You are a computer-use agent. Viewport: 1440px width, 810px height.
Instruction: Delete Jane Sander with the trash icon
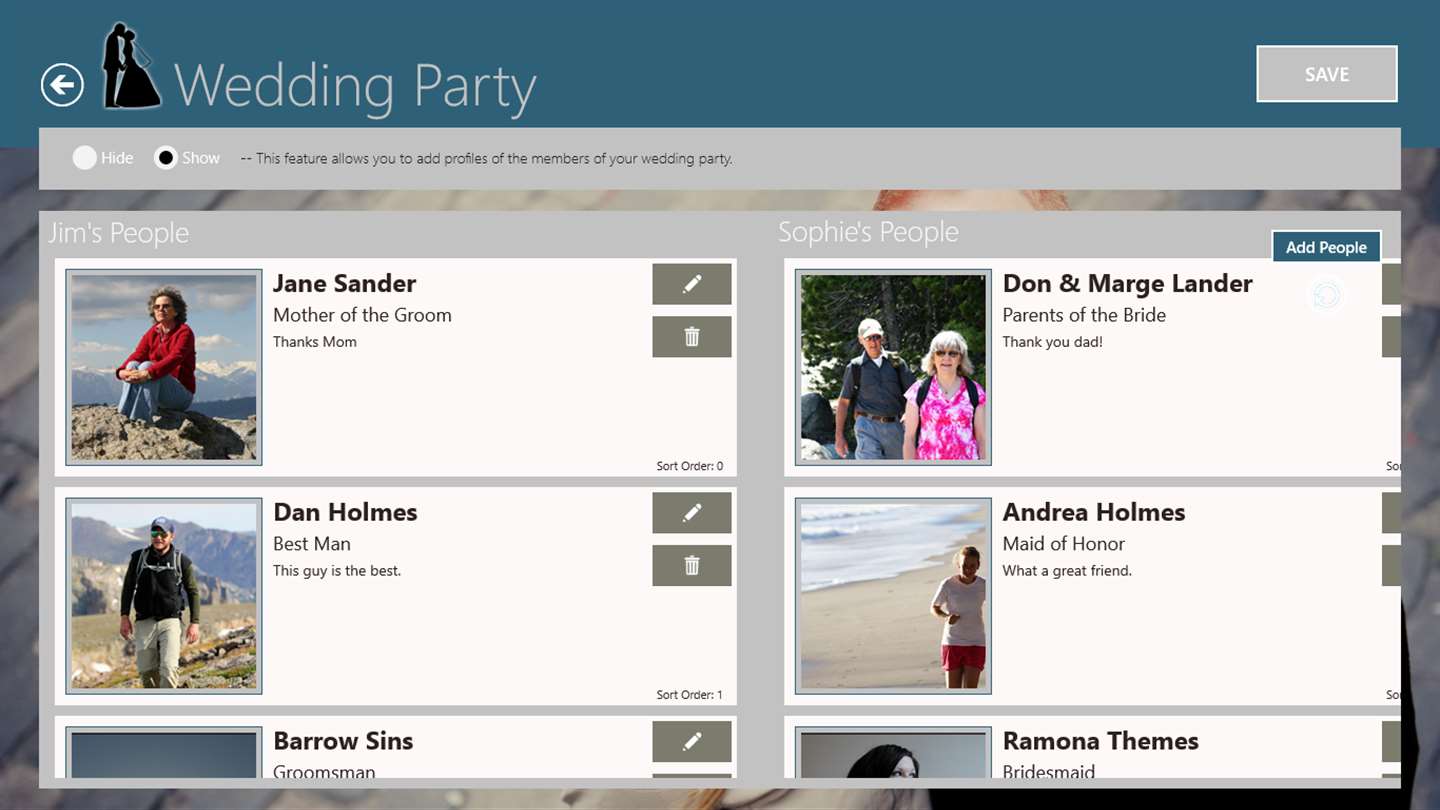point(692,337)
